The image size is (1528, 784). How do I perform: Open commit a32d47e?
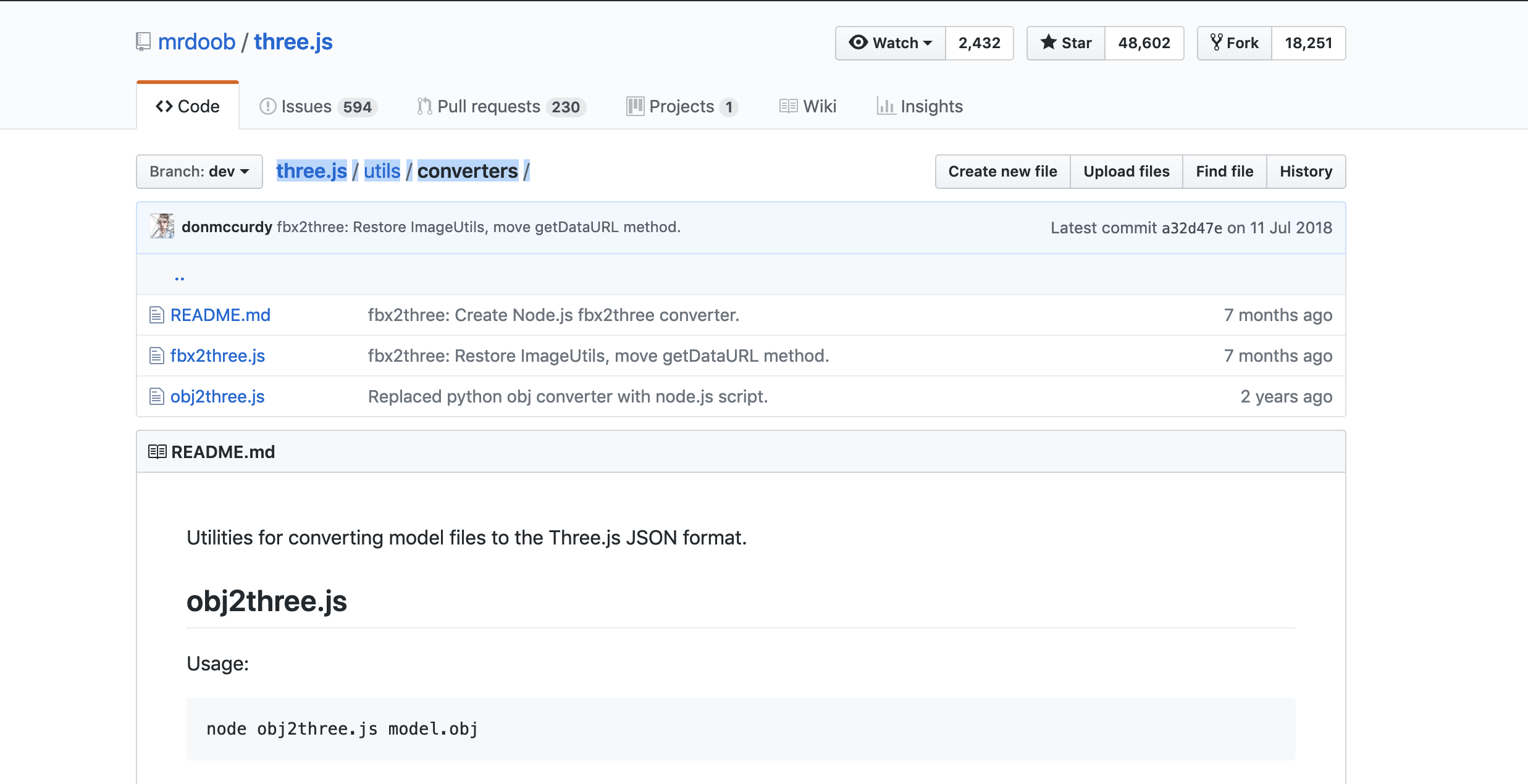click(x=1191, y=228)
